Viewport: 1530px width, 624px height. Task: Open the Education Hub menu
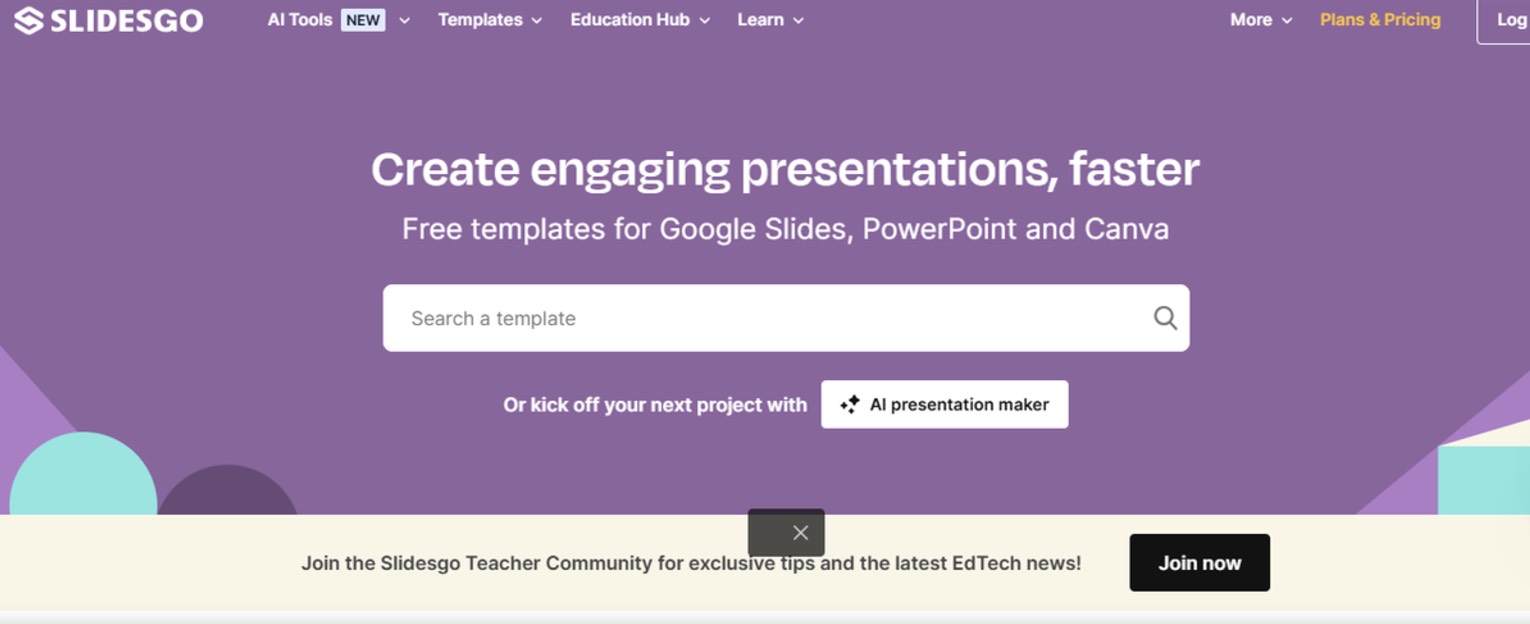click(630, 20)
